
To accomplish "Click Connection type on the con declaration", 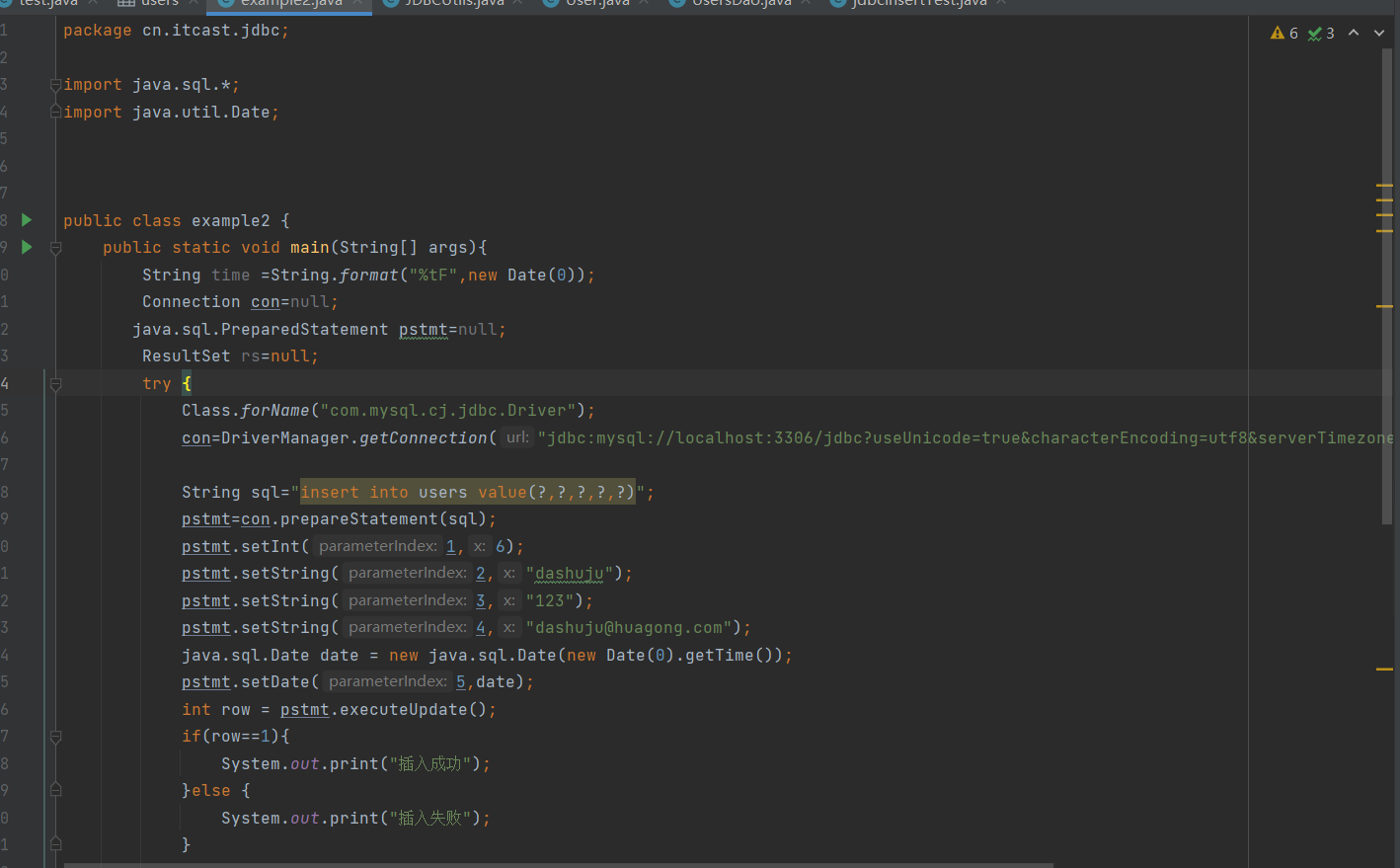I will 191,302.
